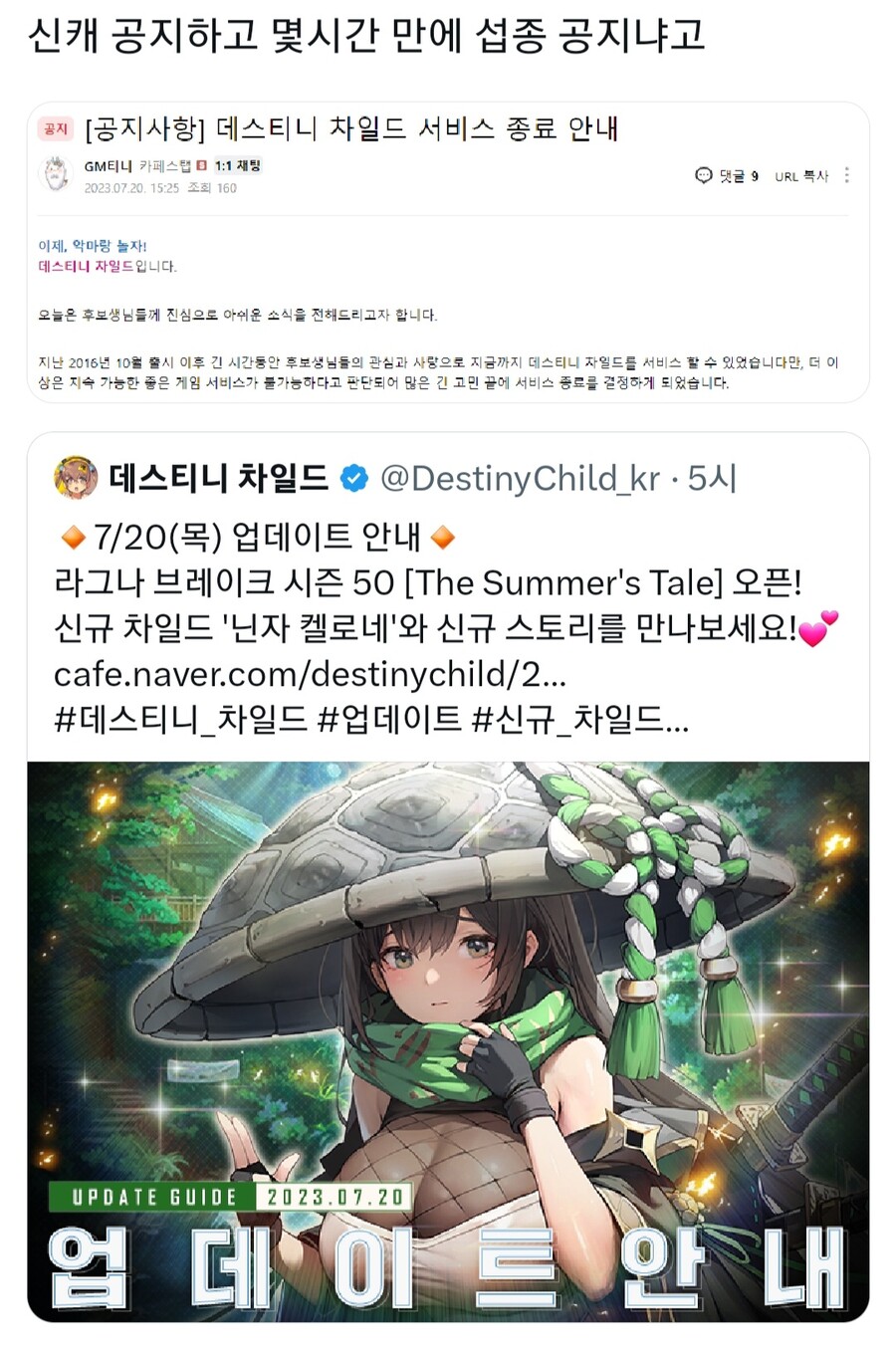Click the 데스티니 차일드 Twitter profile avatar
The width and height of the screenshot is (896, 1347).
(x=76, y=478)
